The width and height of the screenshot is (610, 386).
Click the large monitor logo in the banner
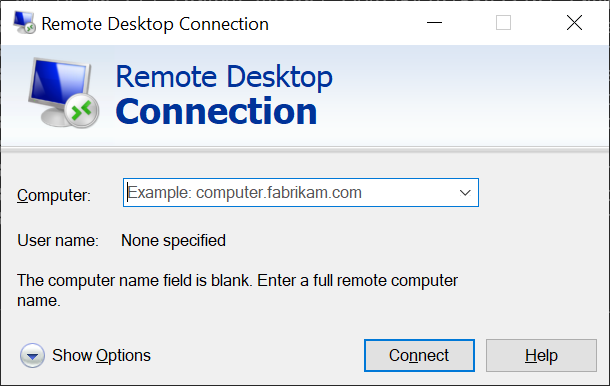click(63, 93)
